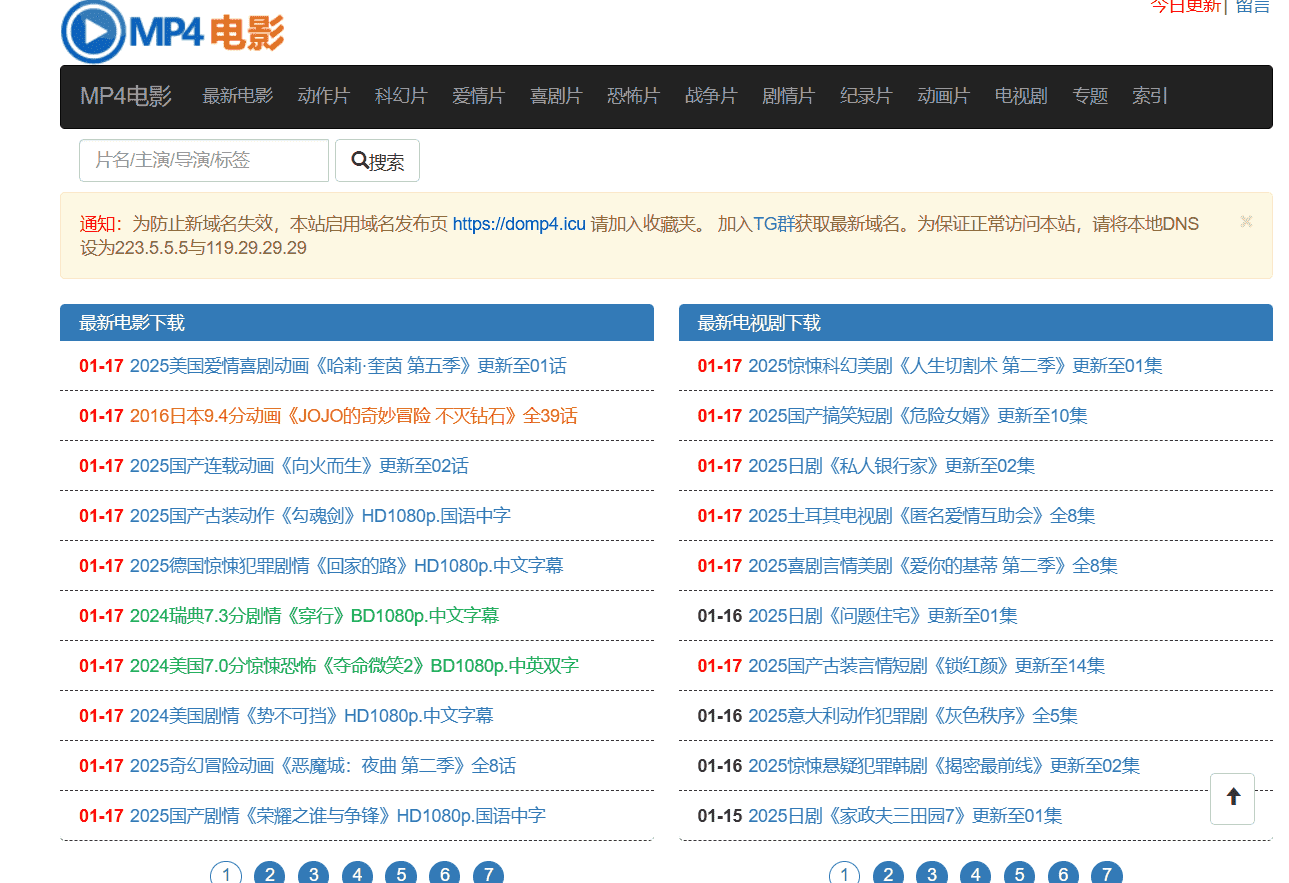The width and height of the screenshot is (1289, 883).
Task: Open 《勾魂剑》 HD1080p entry
Action: (x=320, y=516)
